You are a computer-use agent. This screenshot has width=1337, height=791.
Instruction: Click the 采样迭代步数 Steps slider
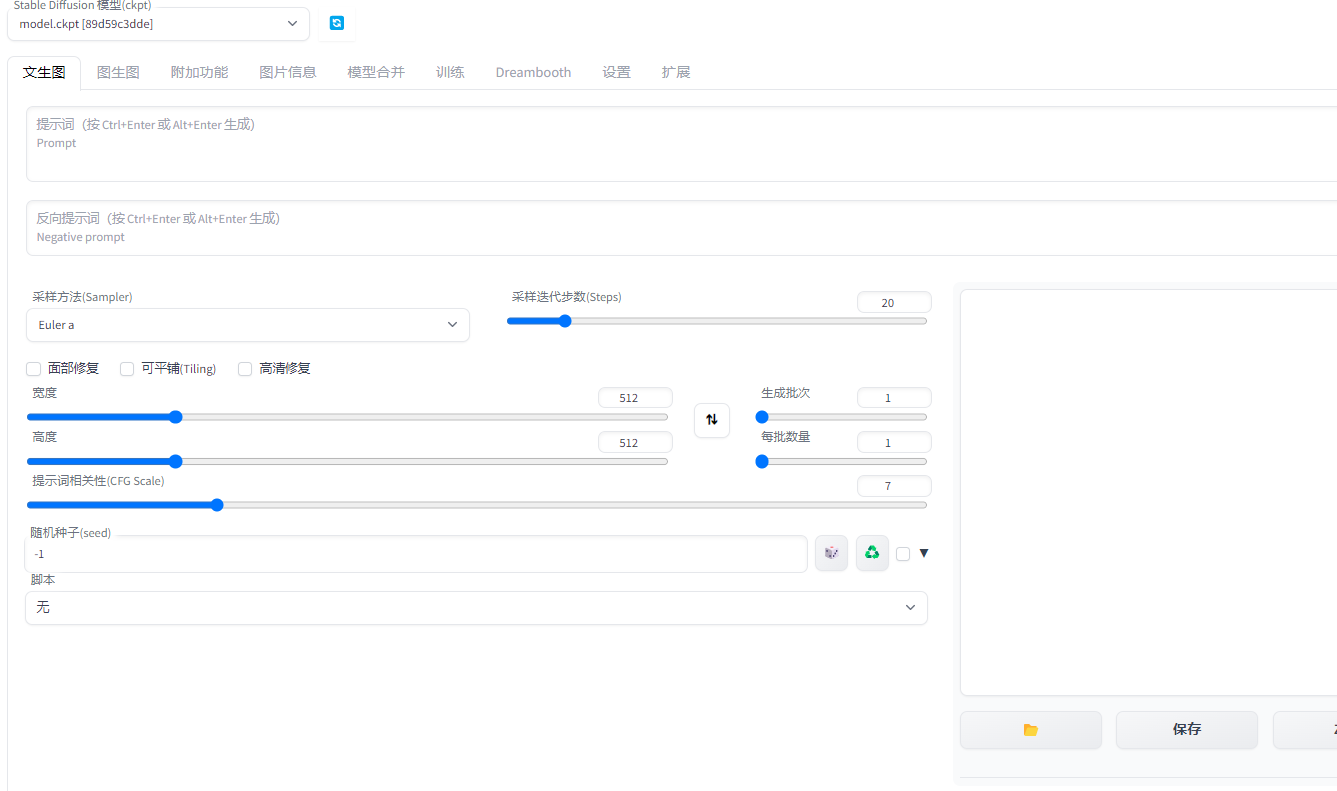pyautogui.click(x=716, y=321)
